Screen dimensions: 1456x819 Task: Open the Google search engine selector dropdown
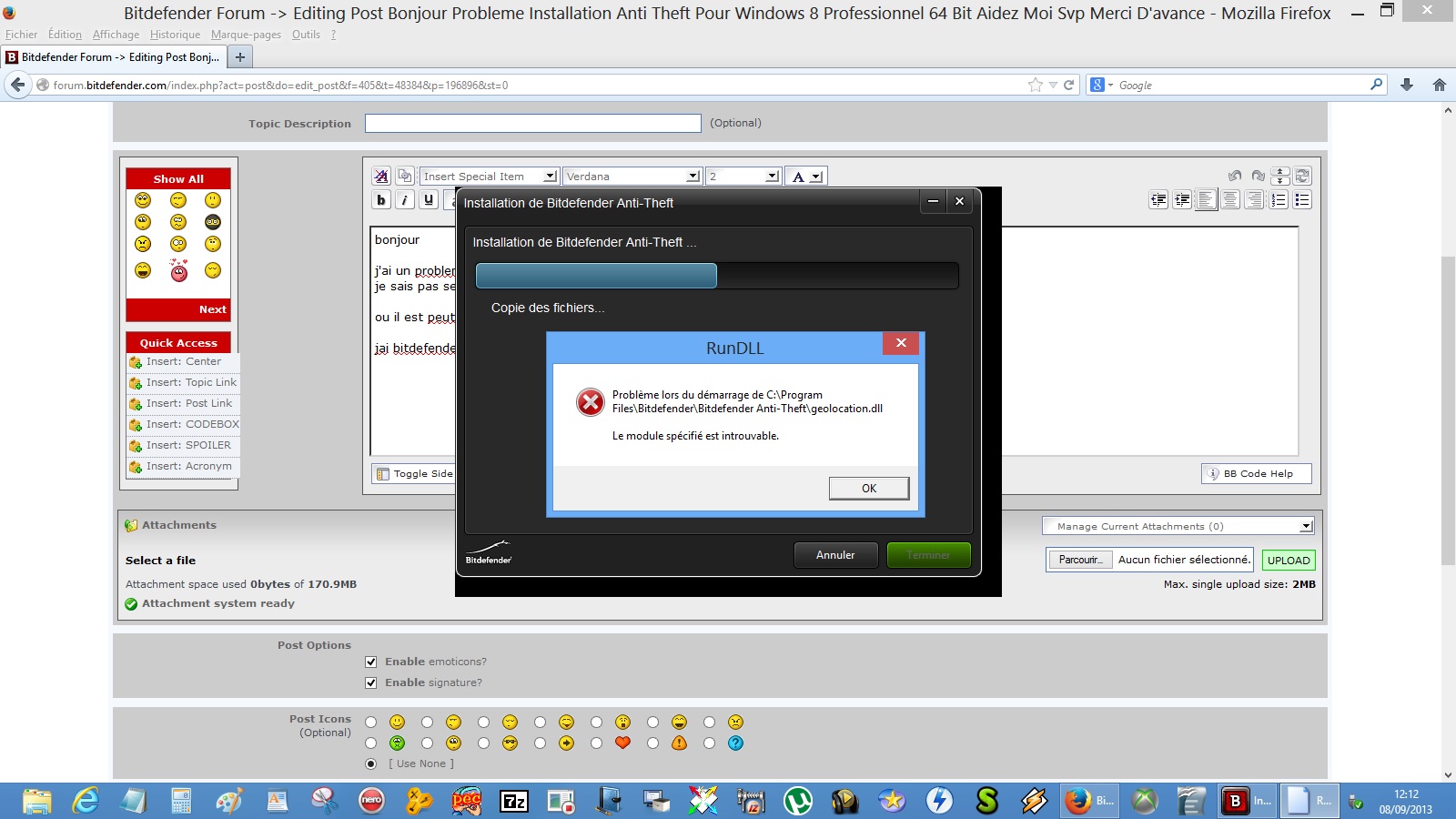(1101, 85)
